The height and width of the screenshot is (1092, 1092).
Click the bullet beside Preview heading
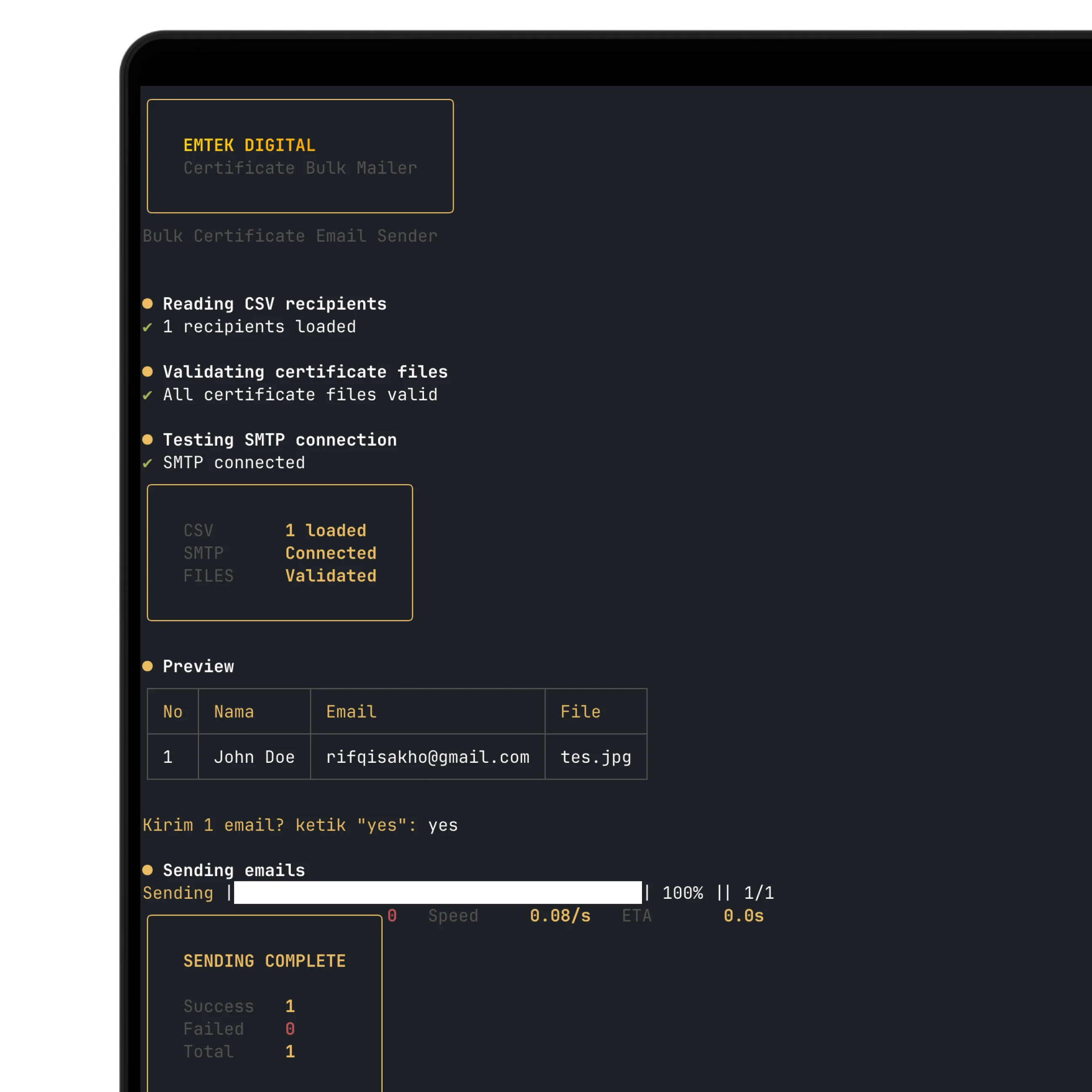[x=147, y=666]
